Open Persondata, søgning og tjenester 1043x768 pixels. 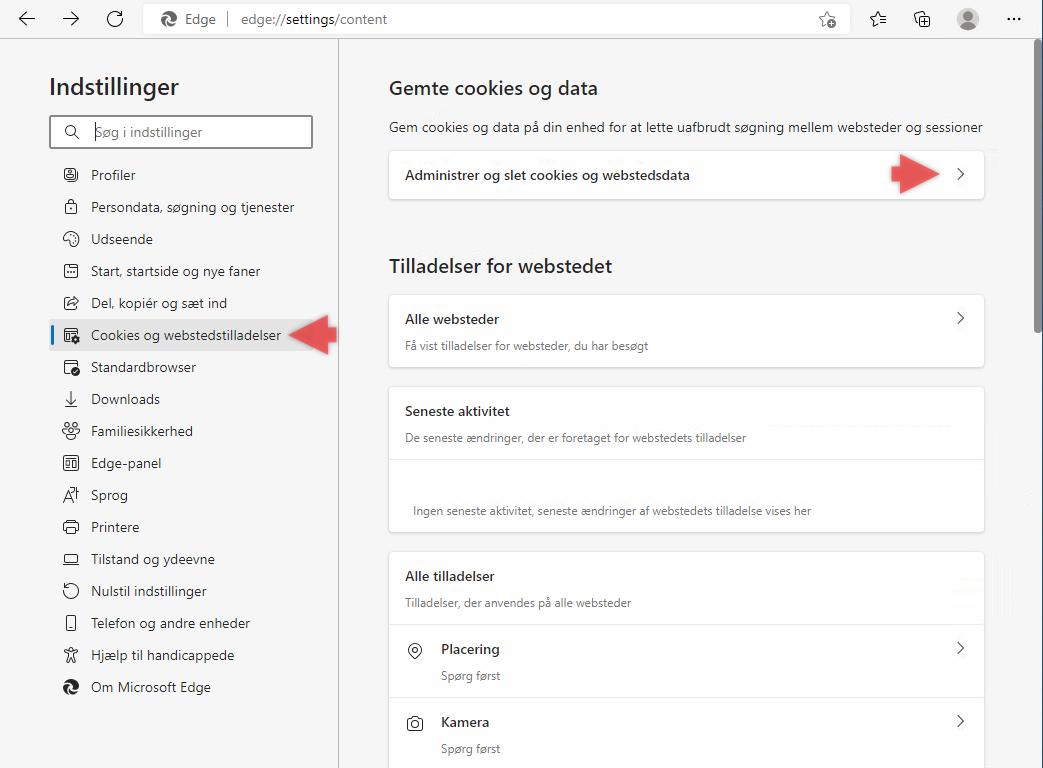[180, 207]
